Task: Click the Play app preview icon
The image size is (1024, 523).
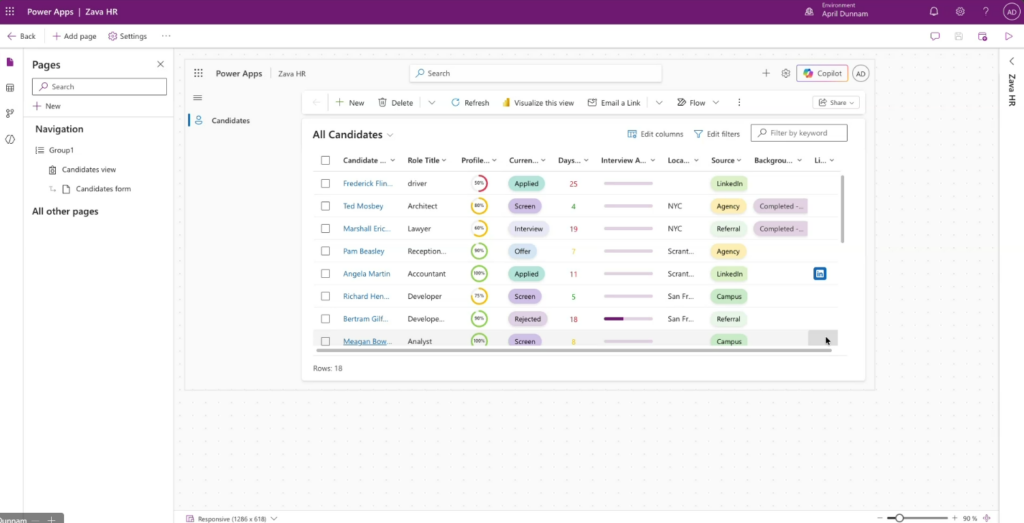Action: (x=1009, y=36)
